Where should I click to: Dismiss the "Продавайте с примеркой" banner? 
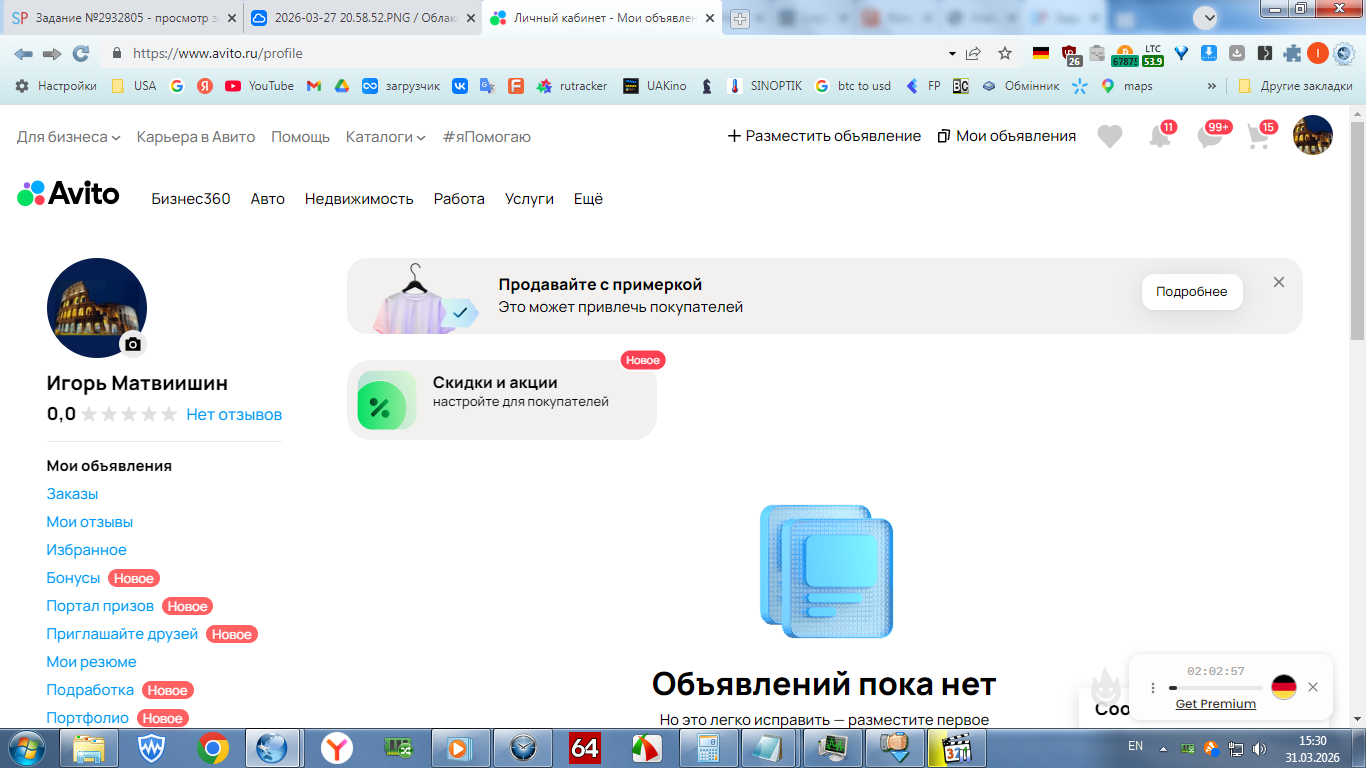(1279, 282)
